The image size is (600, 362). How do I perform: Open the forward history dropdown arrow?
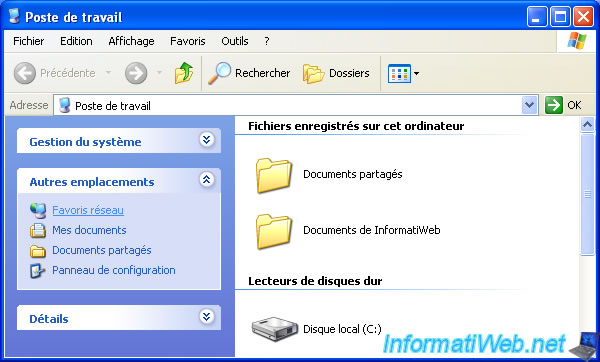(x=159, y=72)
